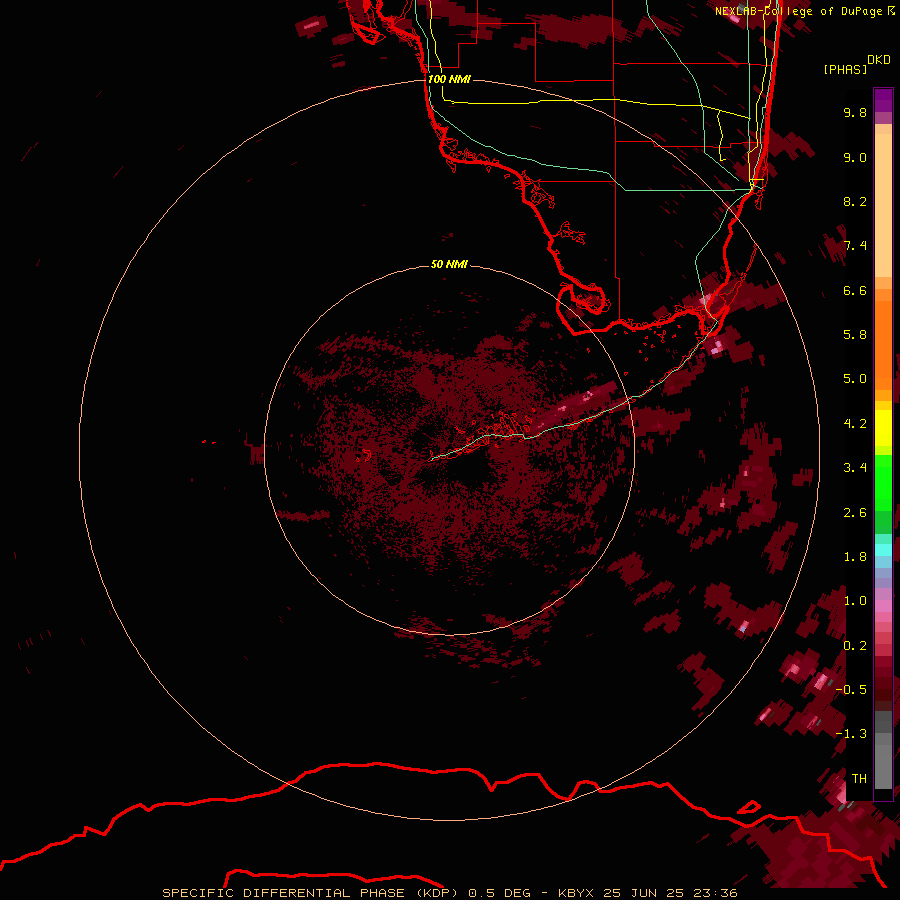The height and width of the screenshot is (900, 900).
Task: Select the 1.8 scale number
Action: pos(855,557)
